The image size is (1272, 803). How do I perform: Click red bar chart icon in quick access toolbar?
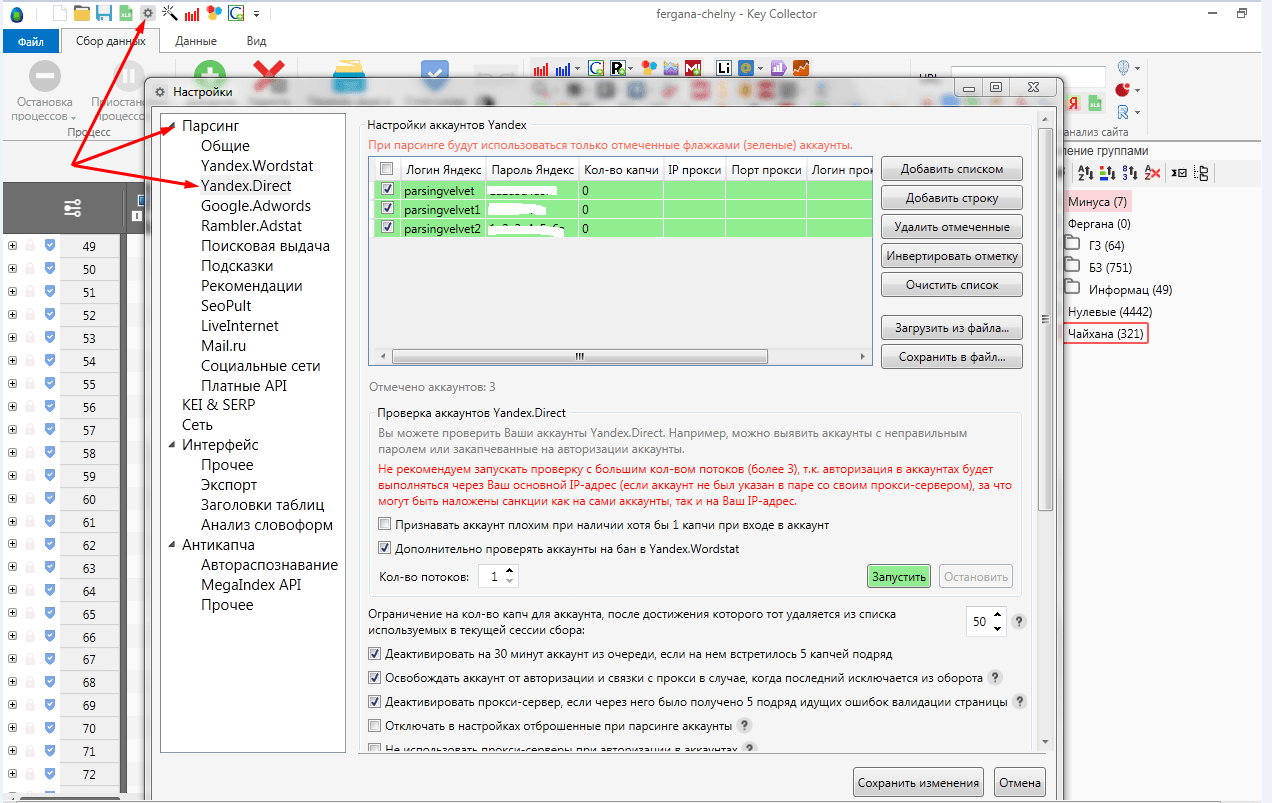pos(192,14)
